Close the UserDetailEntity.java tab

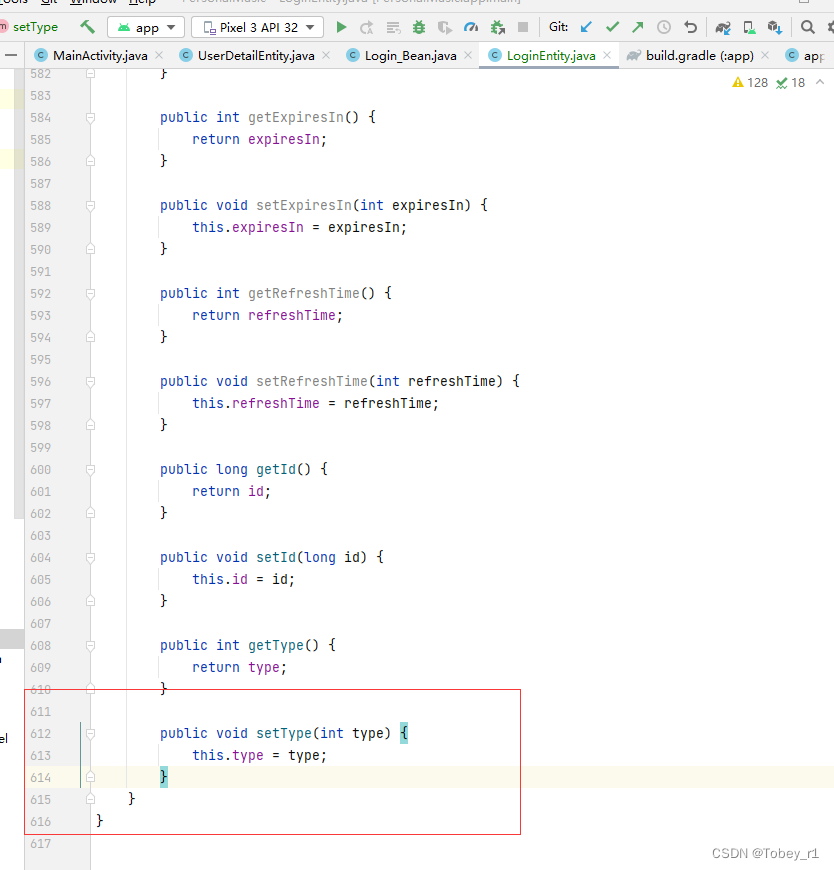pos(326,55)
